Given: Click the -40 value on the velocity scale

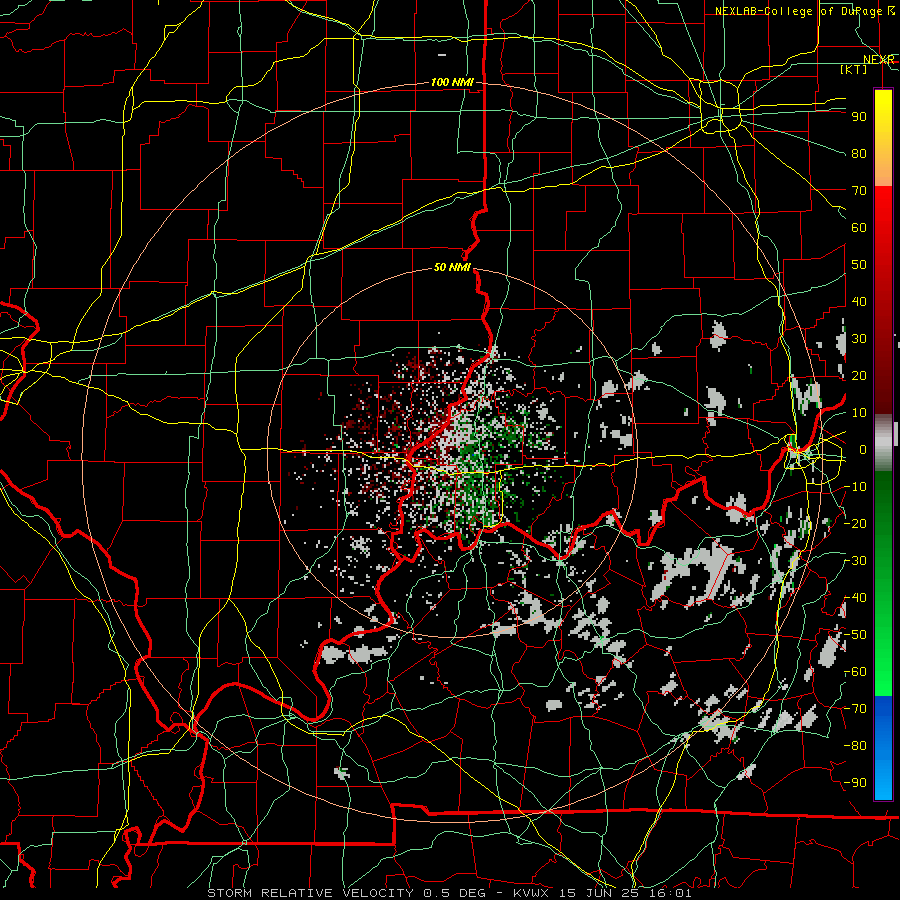Looking at the screenshot, I should pos(855,598).
